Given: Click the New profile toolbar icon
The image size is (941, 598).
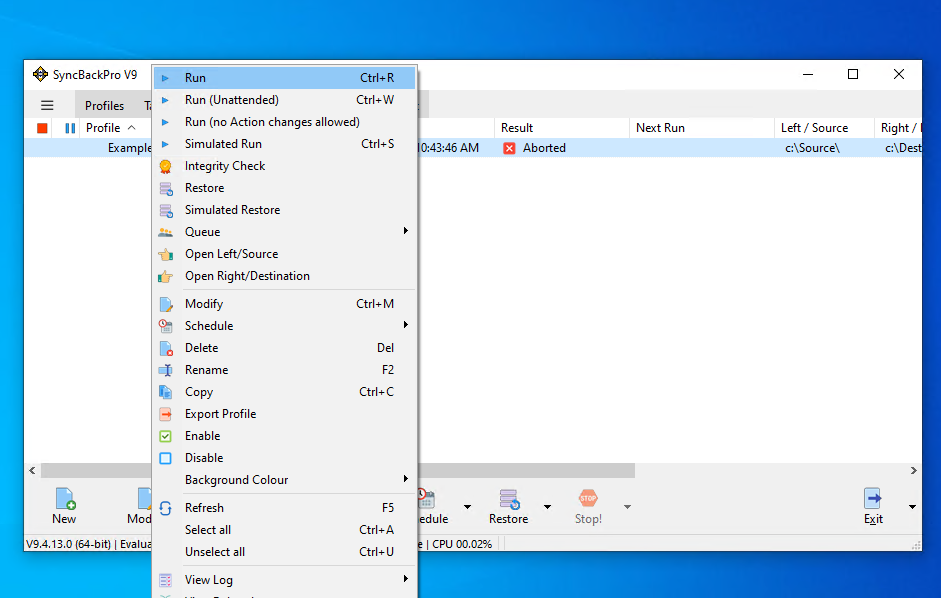Looking at the screenshot, I should [64, 498].
